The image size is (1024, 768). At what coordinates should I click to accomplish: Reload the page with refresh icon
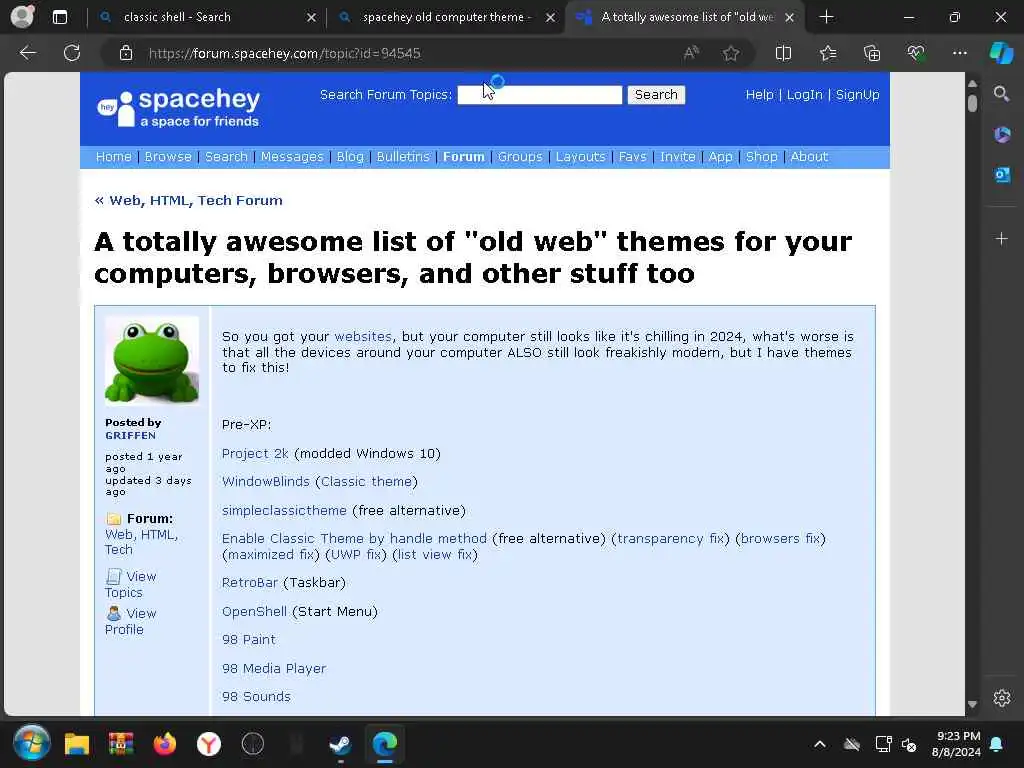(x=72, y=53)
